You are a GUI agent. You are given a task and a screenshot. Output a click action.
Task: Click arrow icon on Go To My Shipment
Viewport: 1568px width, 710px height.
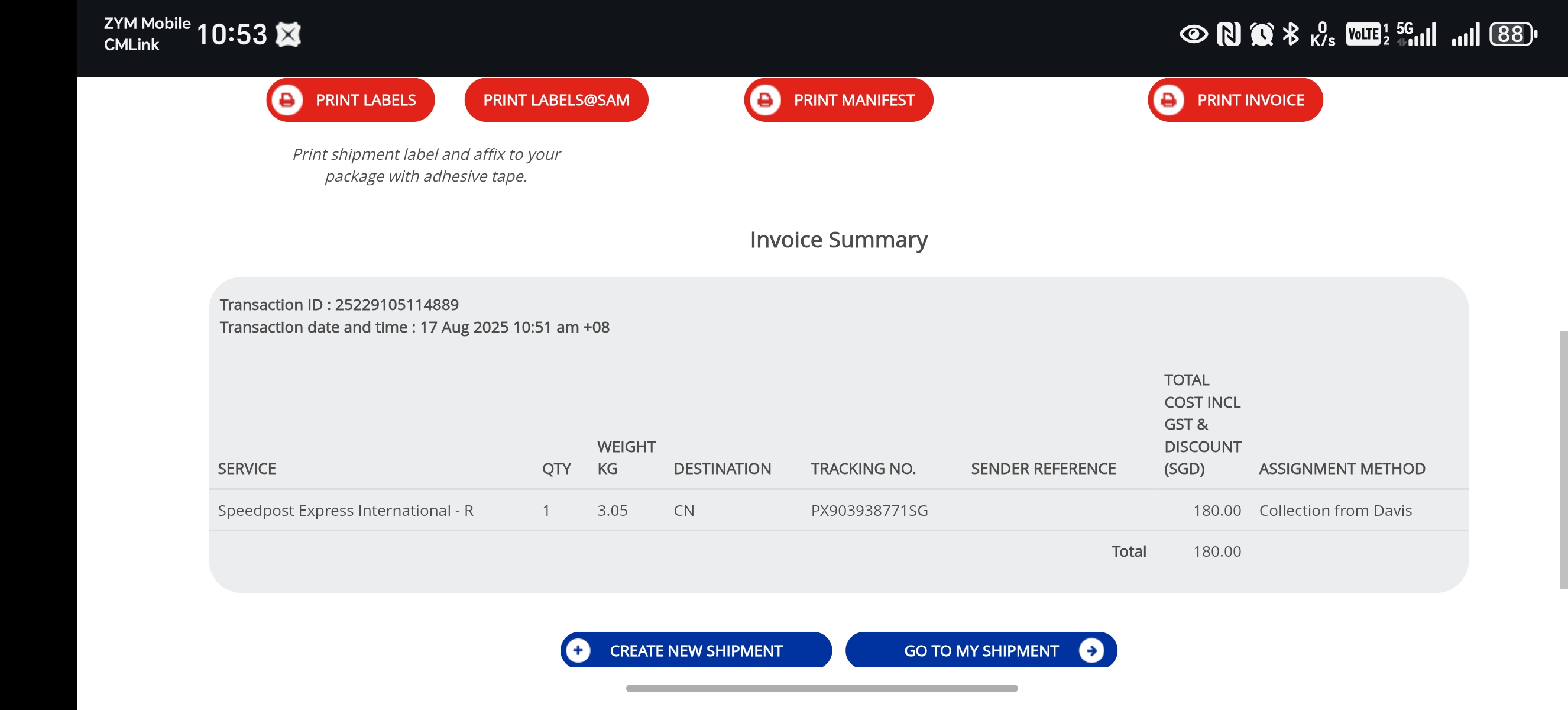(1091, 650)
